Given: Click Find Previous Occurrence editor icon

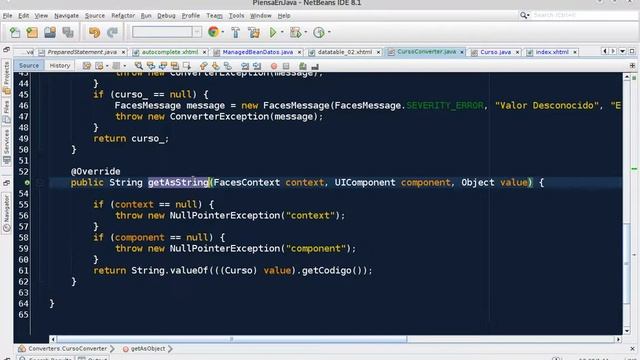Looking at the screenshot, I should 151,66.
